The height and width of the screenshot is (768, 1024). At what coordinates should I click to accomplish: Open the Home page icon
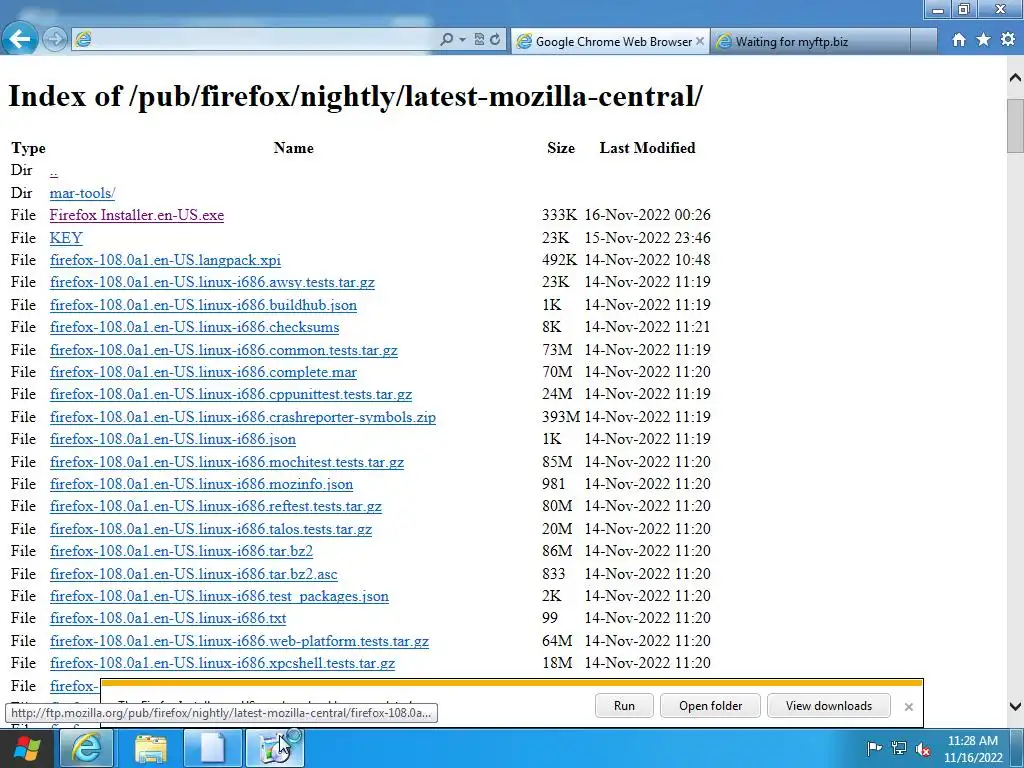[x=959, y=40]
